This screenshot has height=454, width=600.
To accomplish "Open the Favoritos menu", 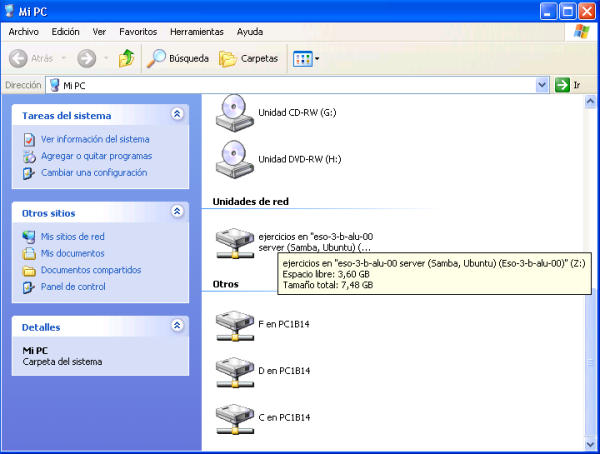I will click(x=138, y=32).
